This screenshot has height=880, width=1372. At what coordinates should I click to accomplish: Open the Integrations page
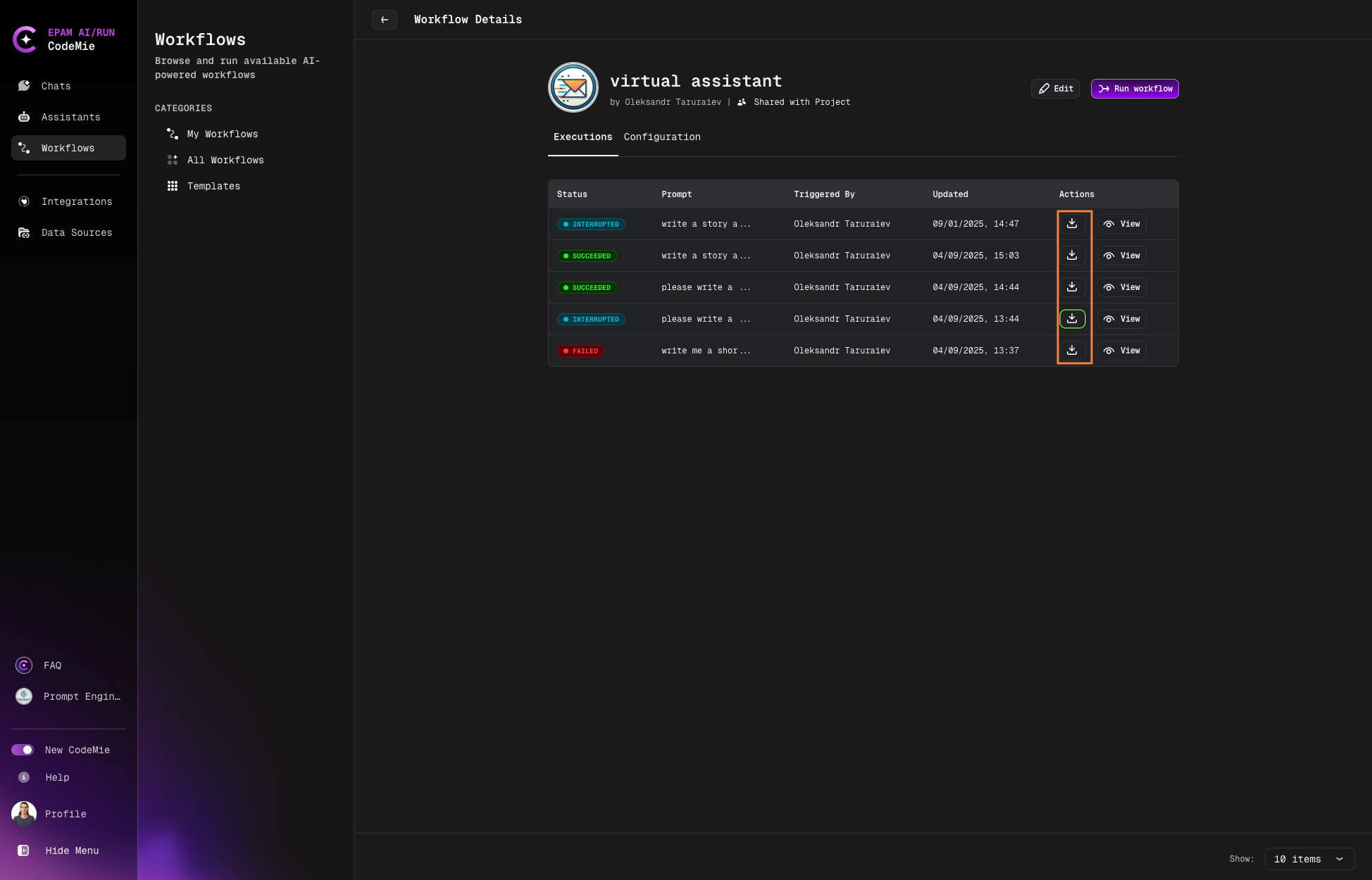coord(76,201)
